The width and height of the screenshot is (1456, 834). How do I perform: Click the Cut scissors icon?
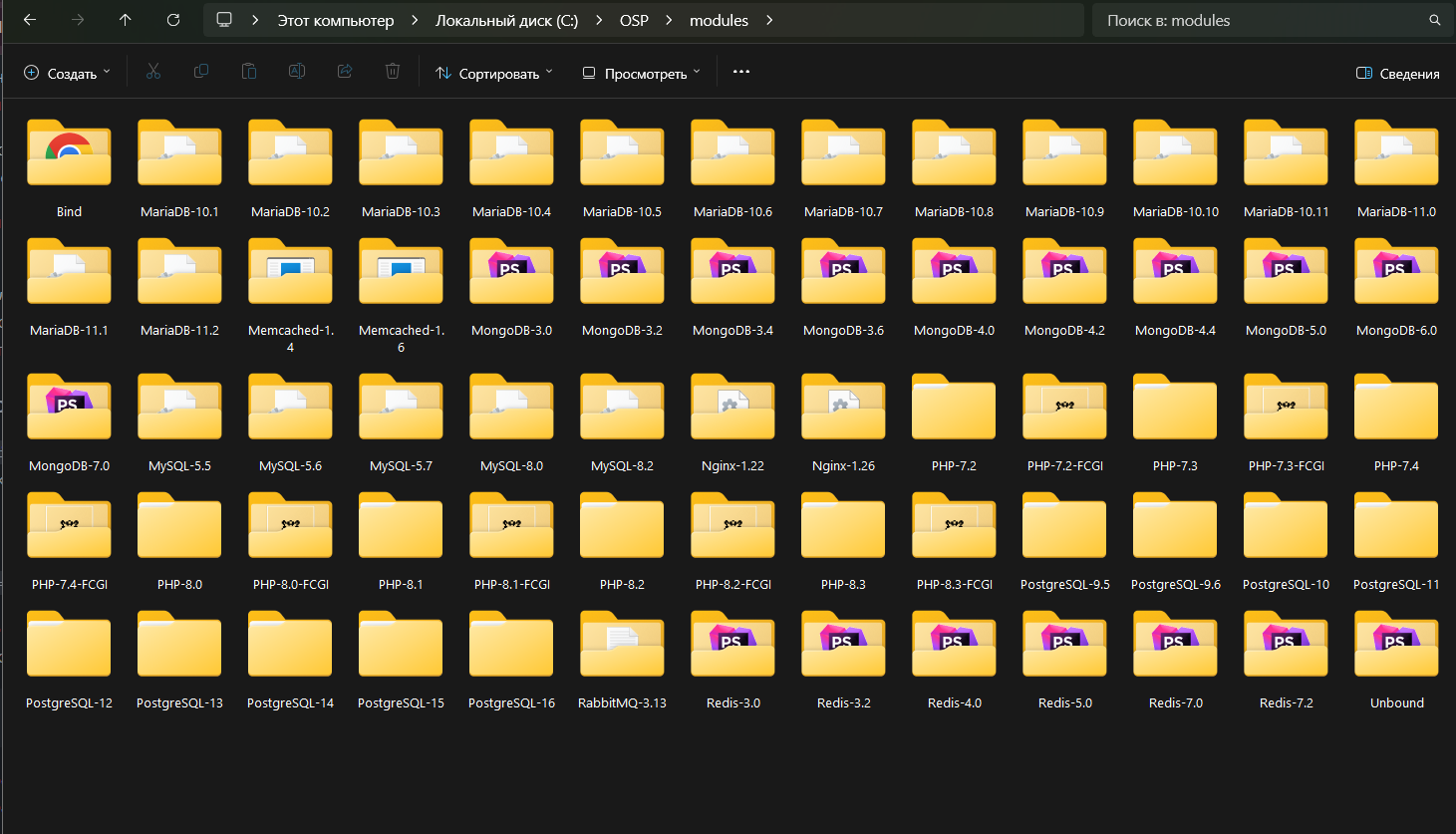click(153, 72)
